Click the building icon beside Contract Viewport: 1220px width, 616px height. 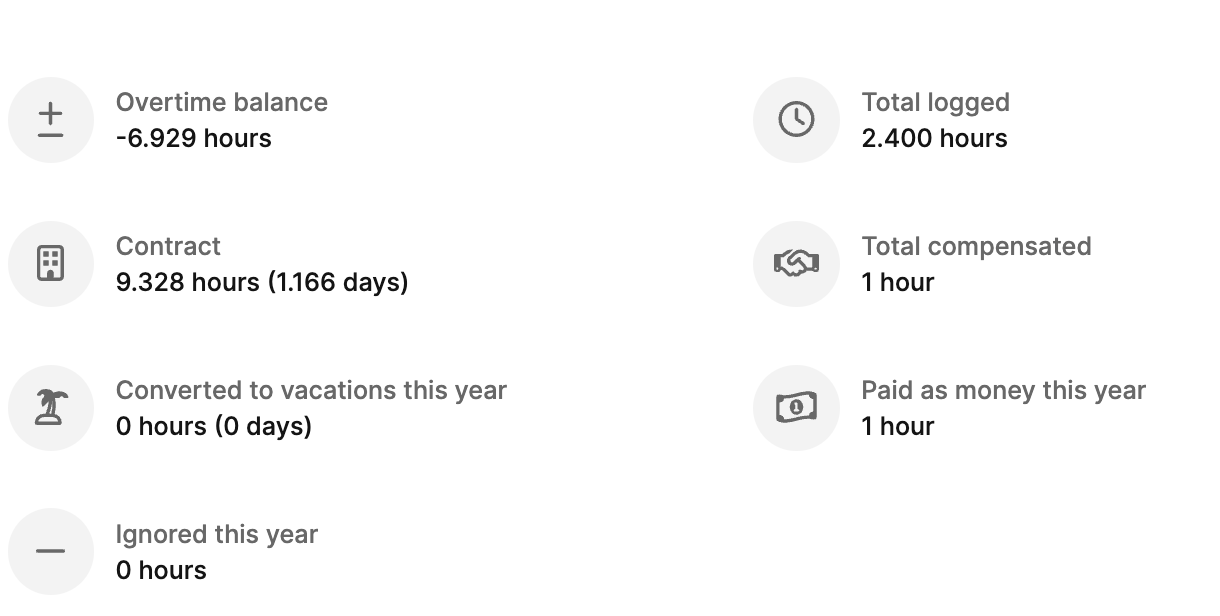pos(51,264)
